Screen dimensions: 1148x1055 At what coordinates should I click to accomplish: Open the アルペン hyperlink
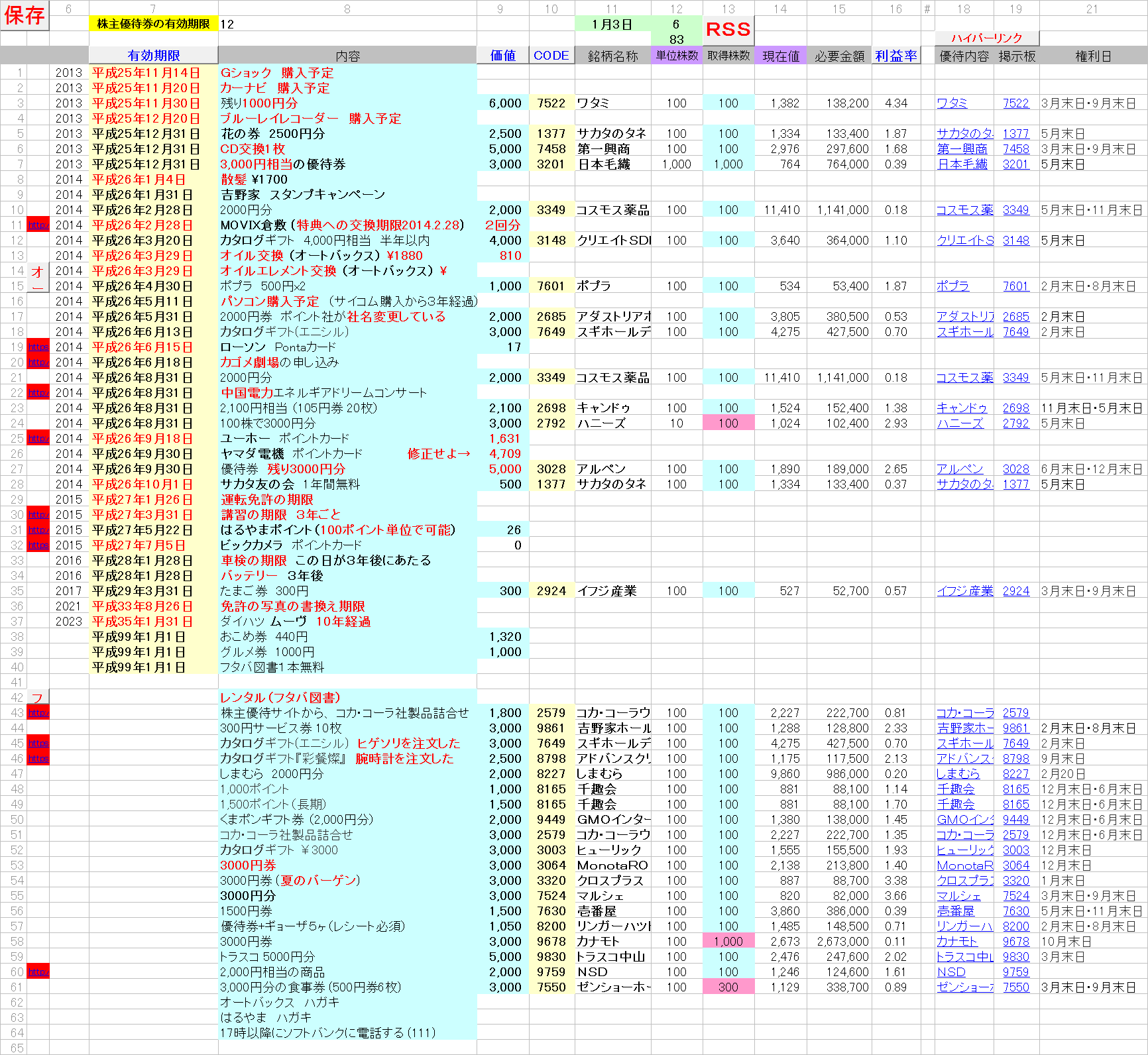click(960, 469)
